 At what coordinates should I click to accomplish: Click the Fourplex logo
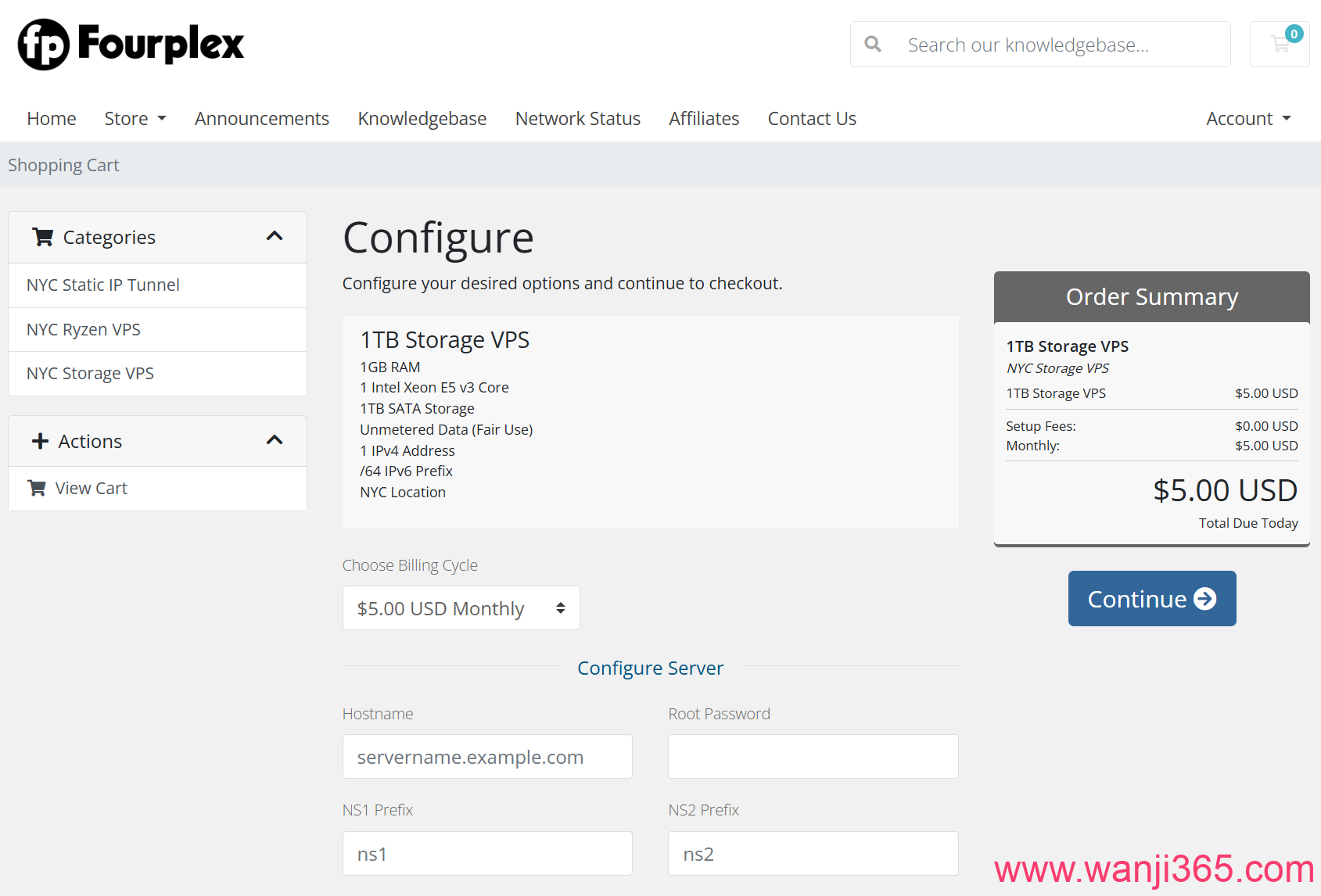tap(131, 44)
